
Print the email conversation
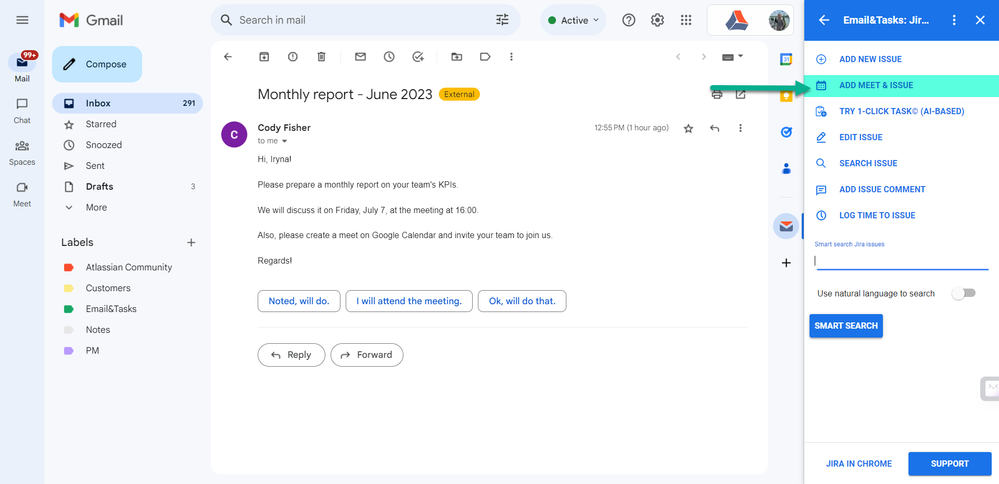click(x=717, y=94)
